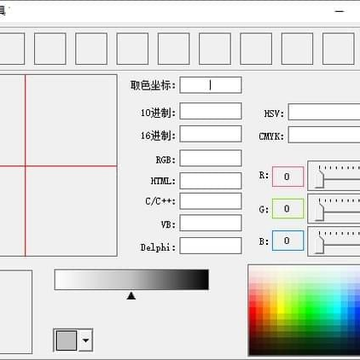Click the RGB output field
Viewport: 360px width, 360px height.
point(210,158)
